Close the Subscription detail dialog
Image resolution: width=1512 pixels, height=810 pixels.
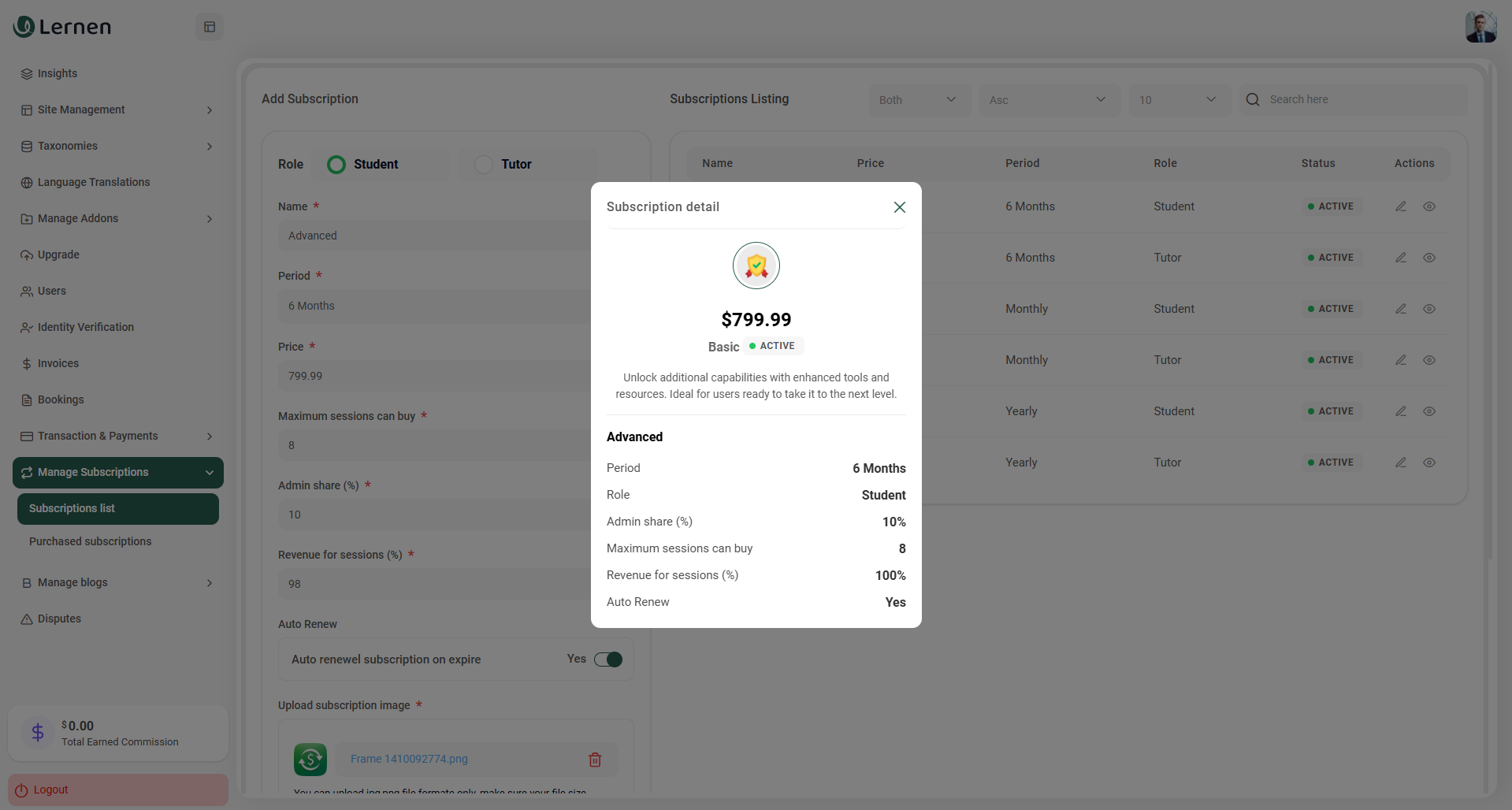(899, 207)
